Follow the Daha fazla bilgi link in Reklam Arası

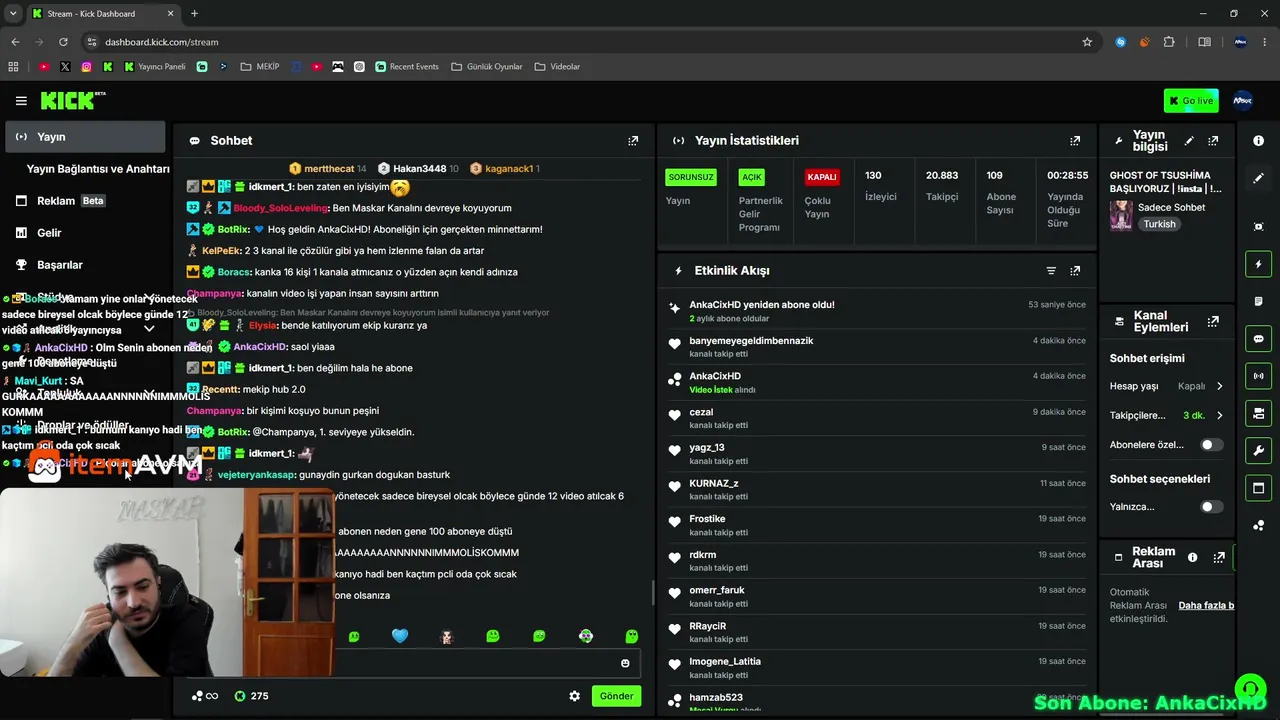point(1206,605)
